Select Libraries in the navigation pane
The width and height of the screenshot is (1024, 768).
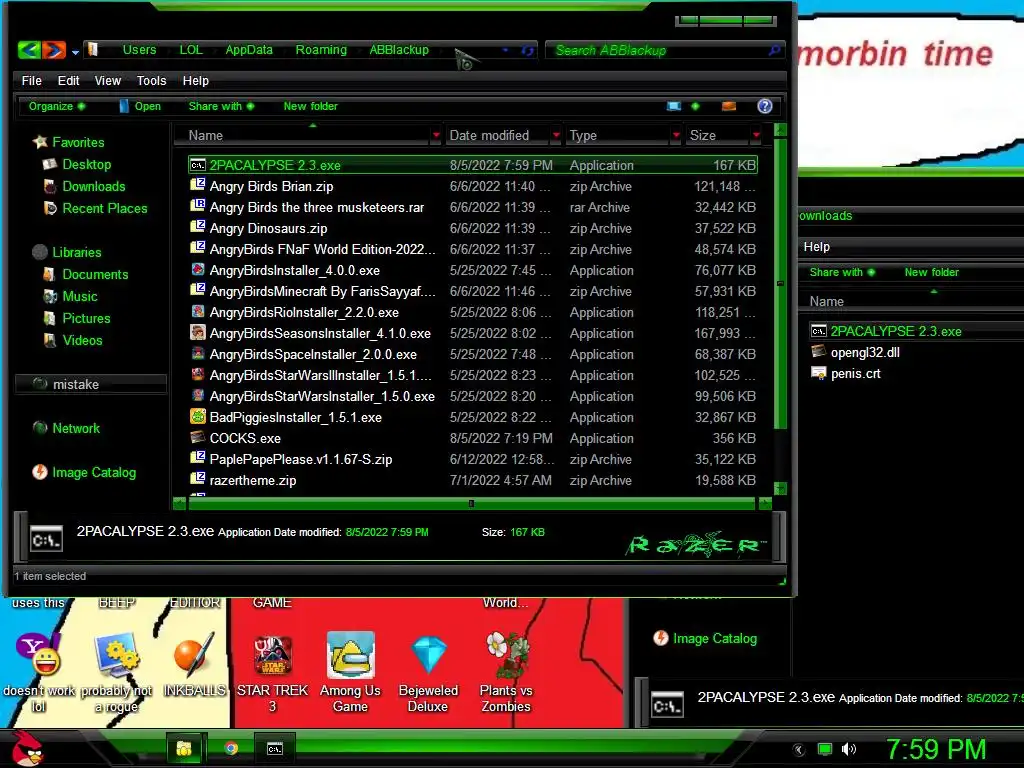click(x=67, y=252)
